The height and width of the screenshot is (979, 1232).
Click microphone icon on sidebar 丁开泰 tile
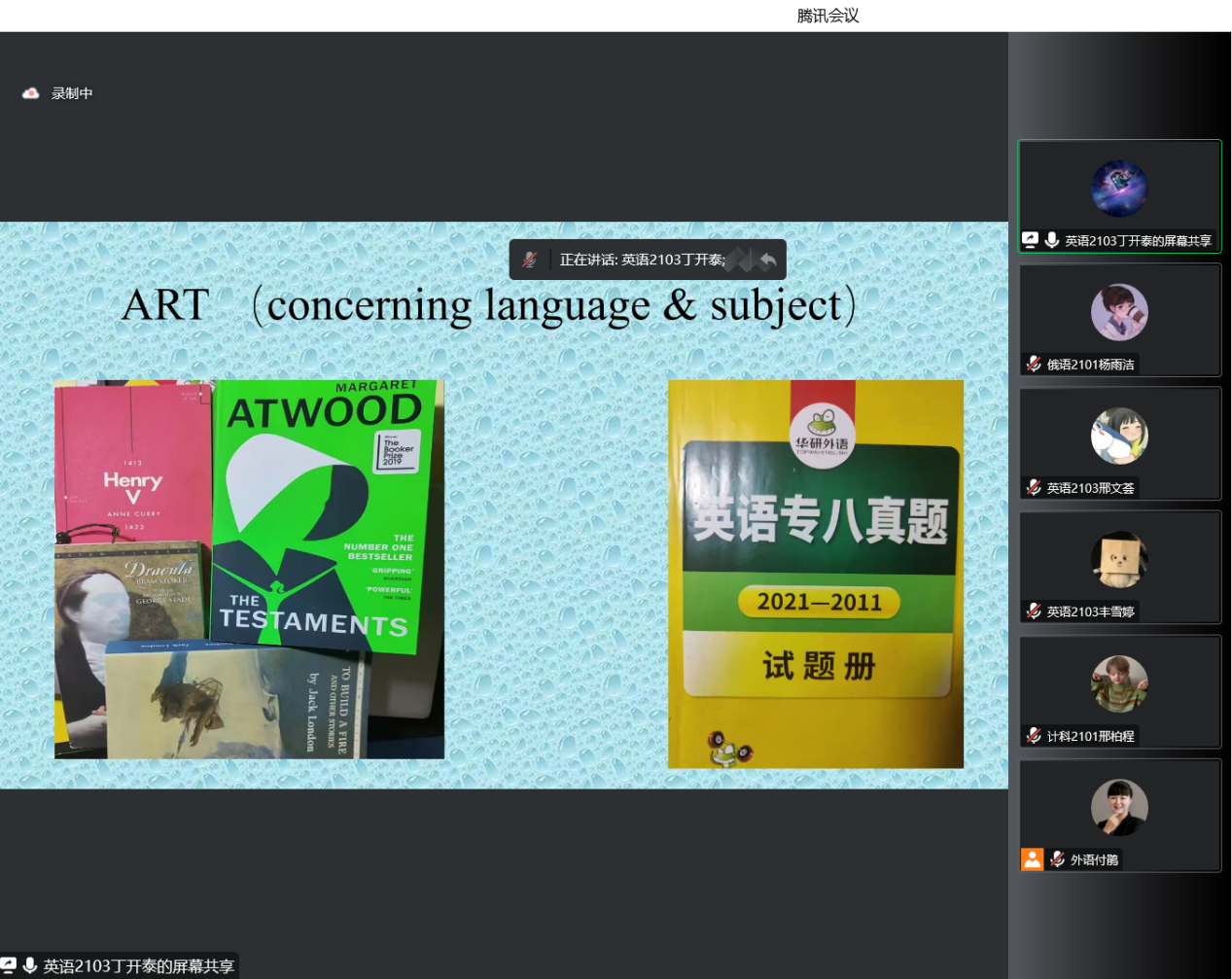pyautogui.click(x=1052, y=240)
